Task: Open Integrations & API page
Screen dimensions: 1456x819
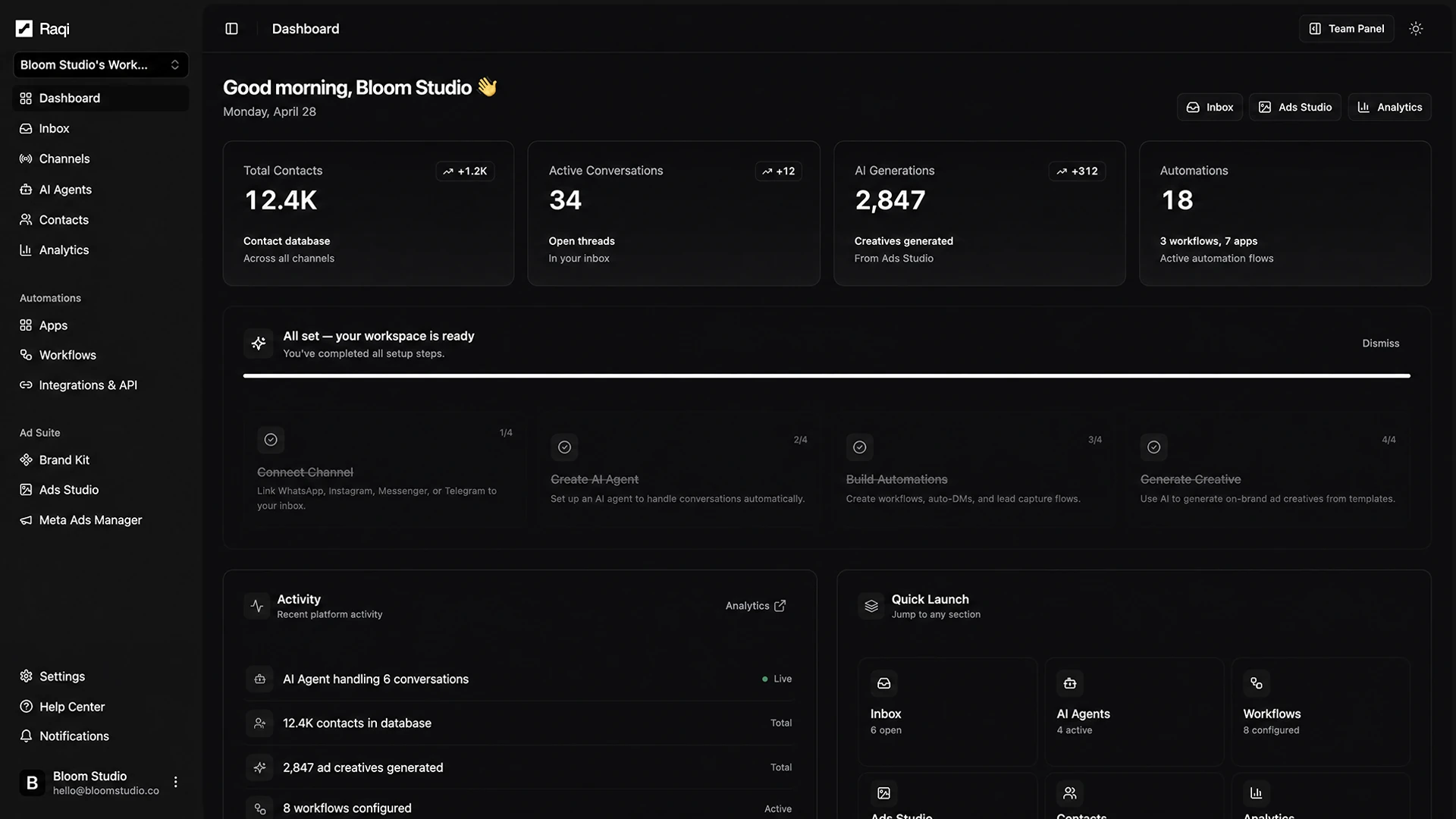Action: (x=101, y=385)
